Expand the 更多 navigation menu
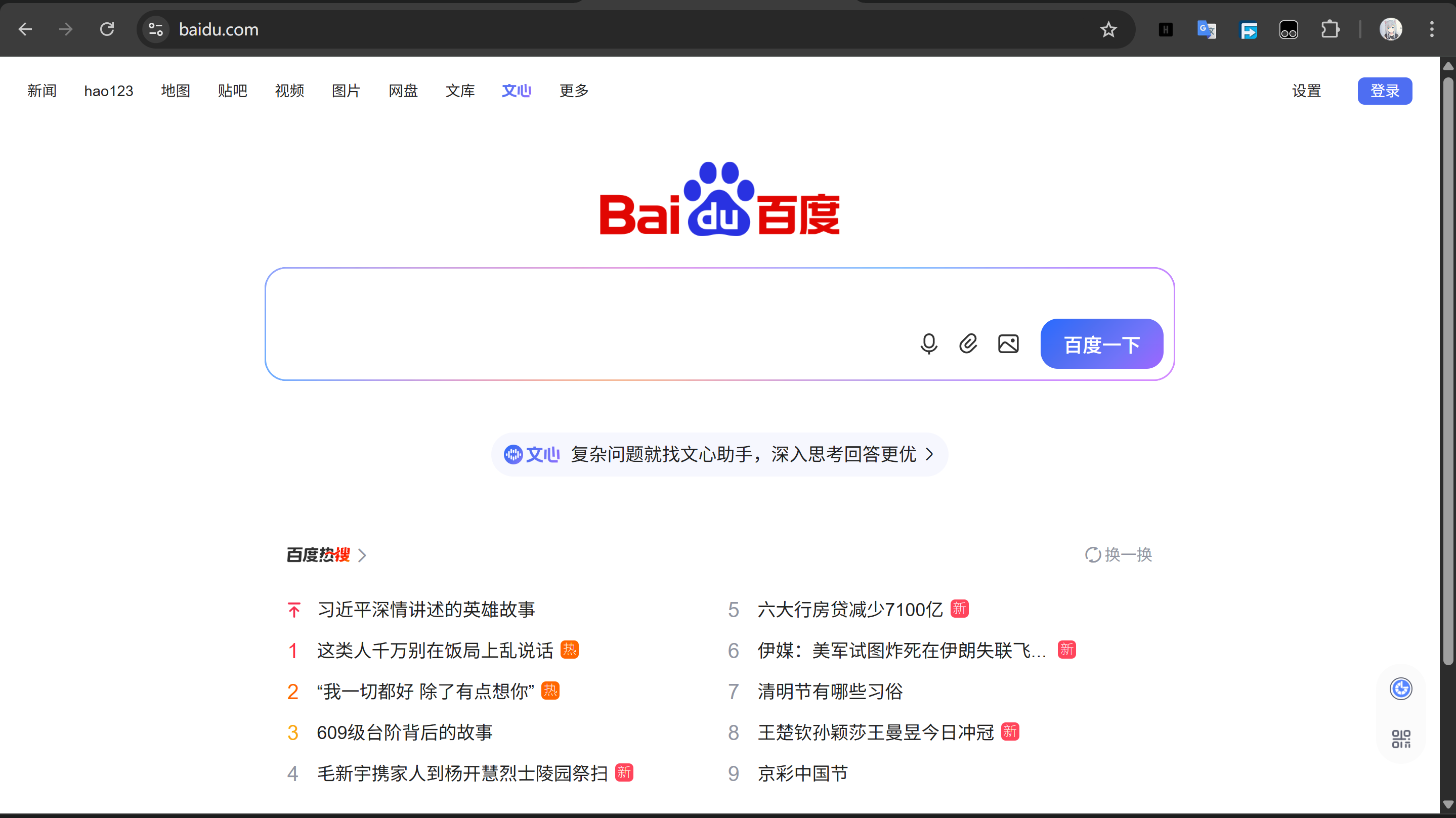1456x818 pixels. 574,91
